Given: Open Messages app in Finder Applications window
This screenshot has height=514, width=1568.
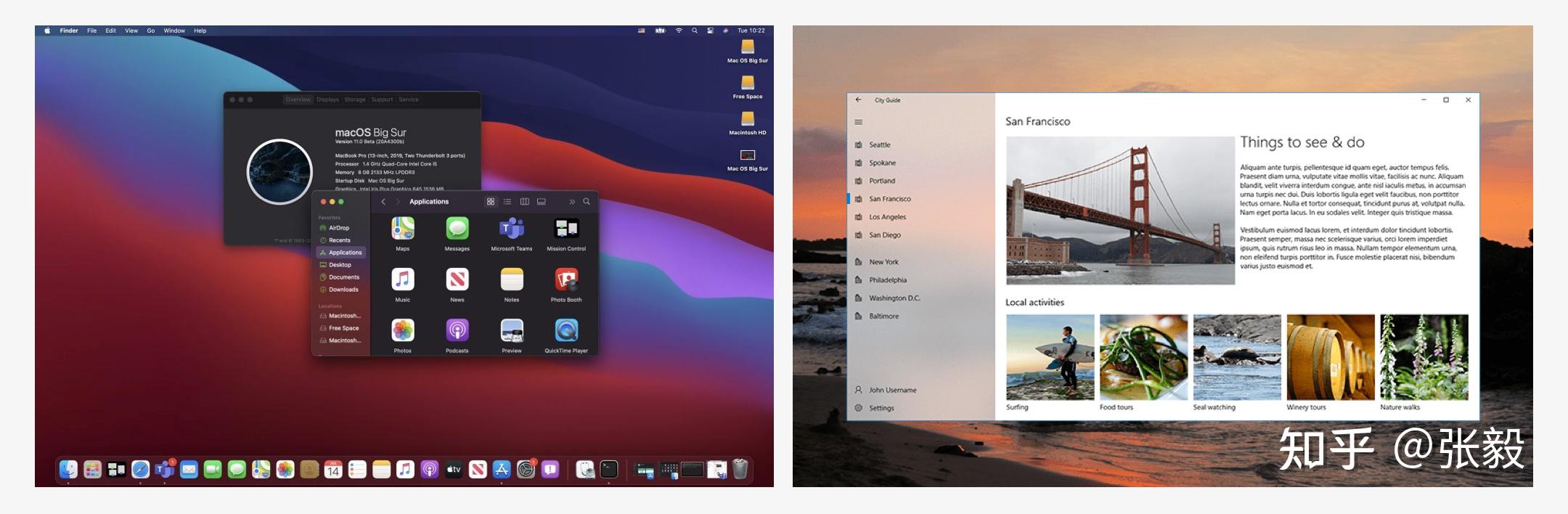Looking at the screenshot, I should click(x=457, y=229).
